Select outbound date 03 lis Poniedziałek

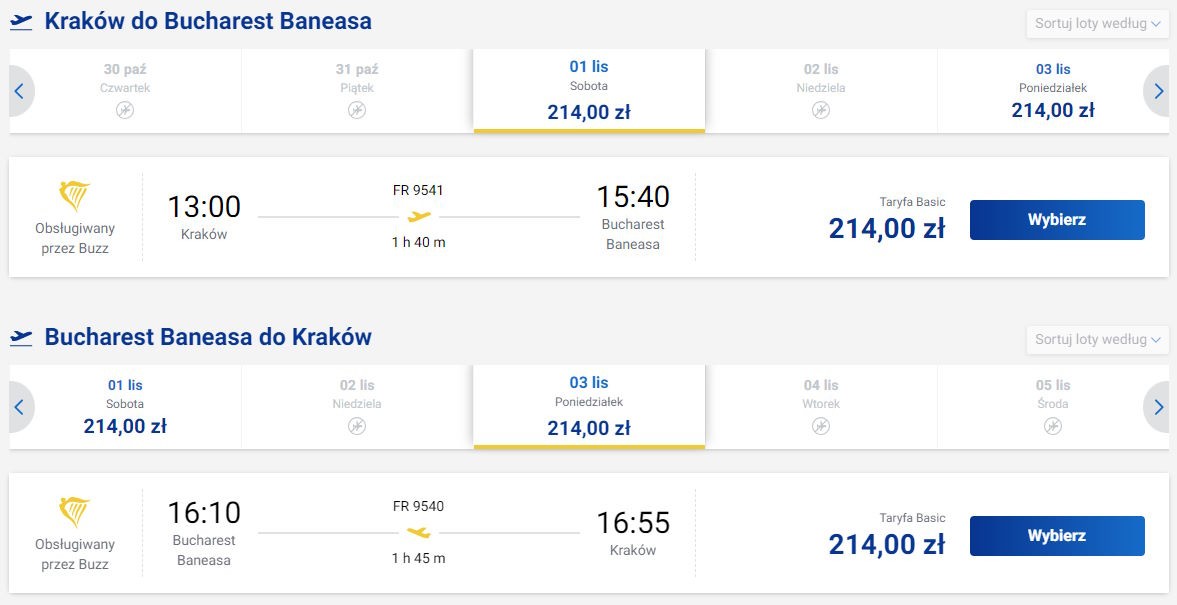[1053, 90]
